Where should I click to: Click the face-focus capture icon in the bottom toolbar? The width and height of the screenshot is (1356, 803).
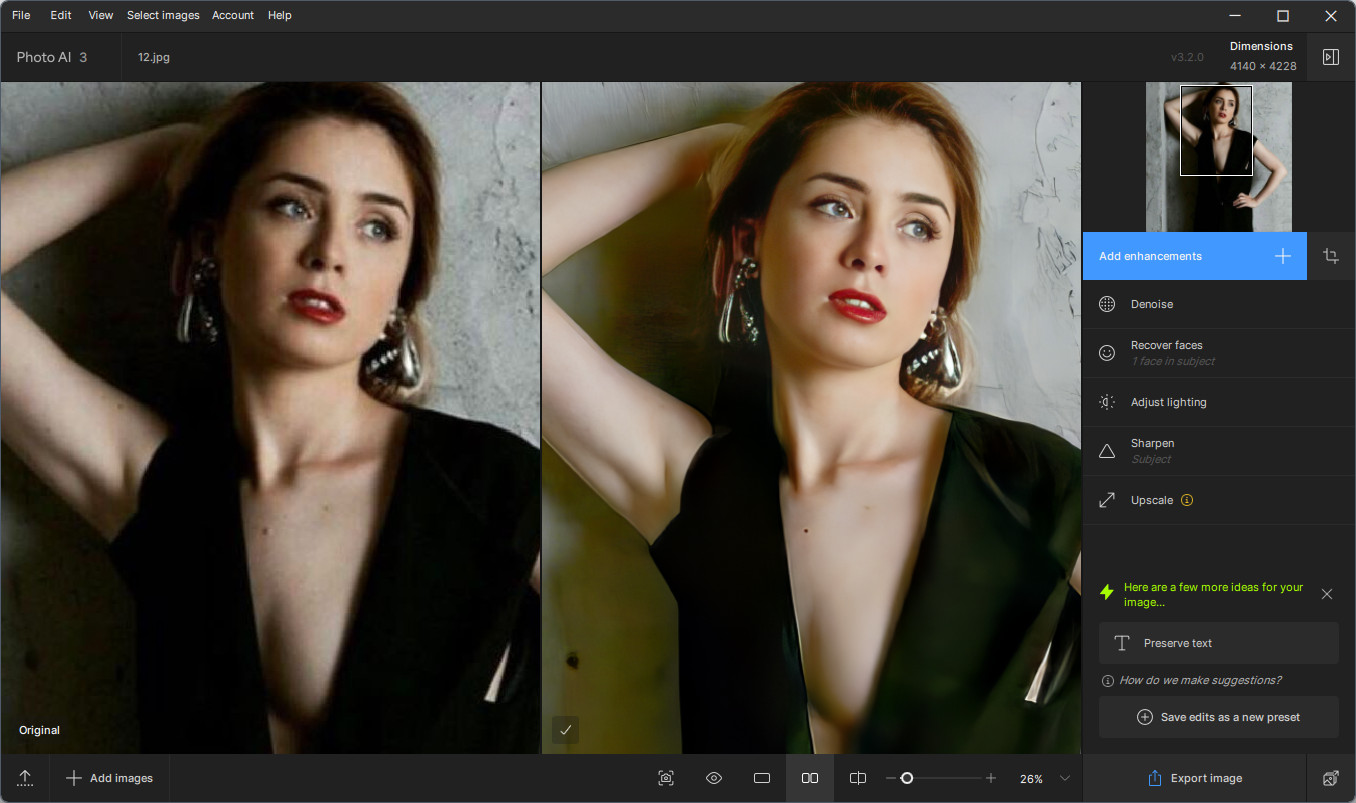tap(666, 778)
